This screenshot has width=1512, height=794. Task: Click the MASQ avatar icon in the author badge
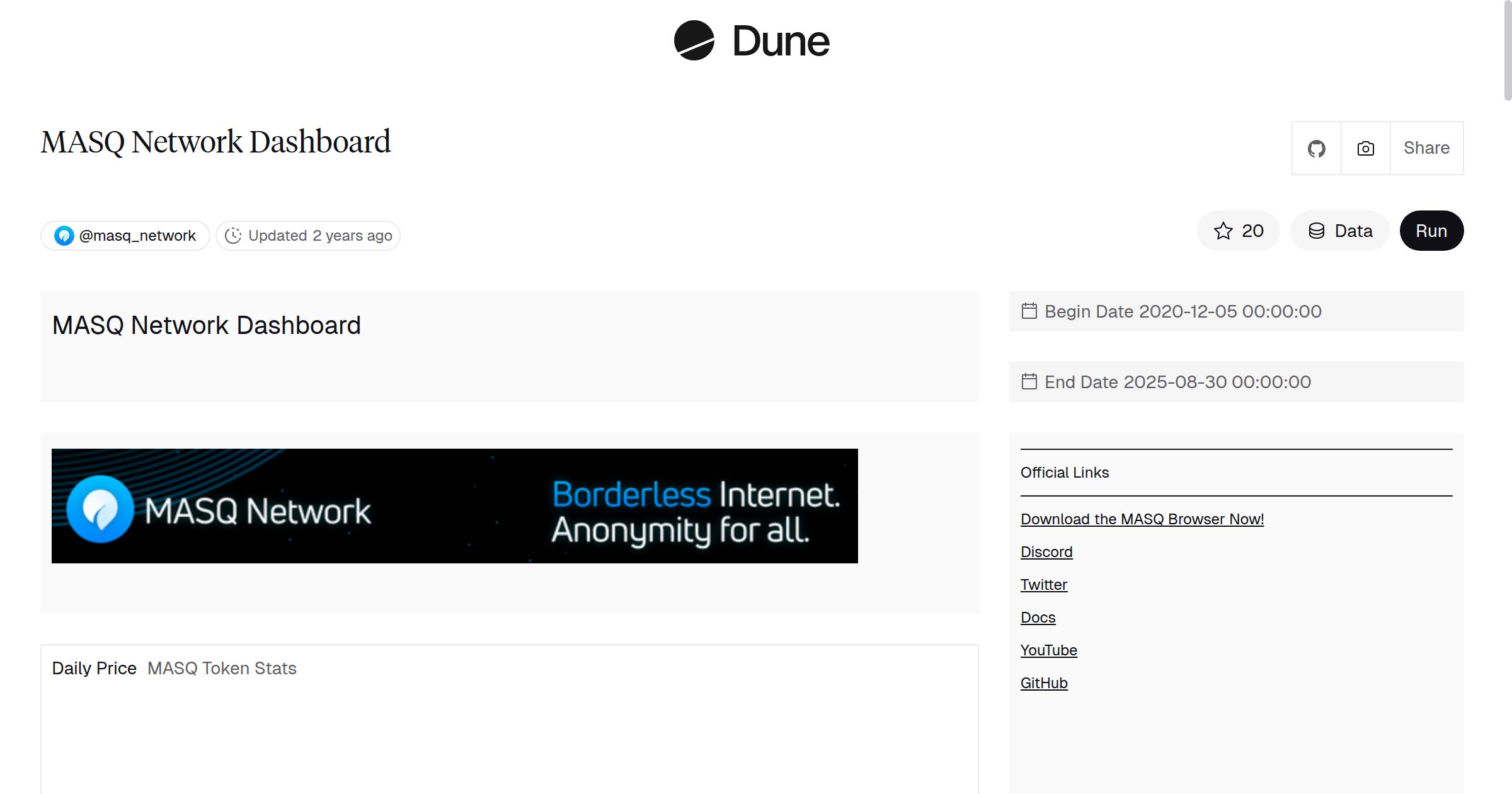pos(64,235)
